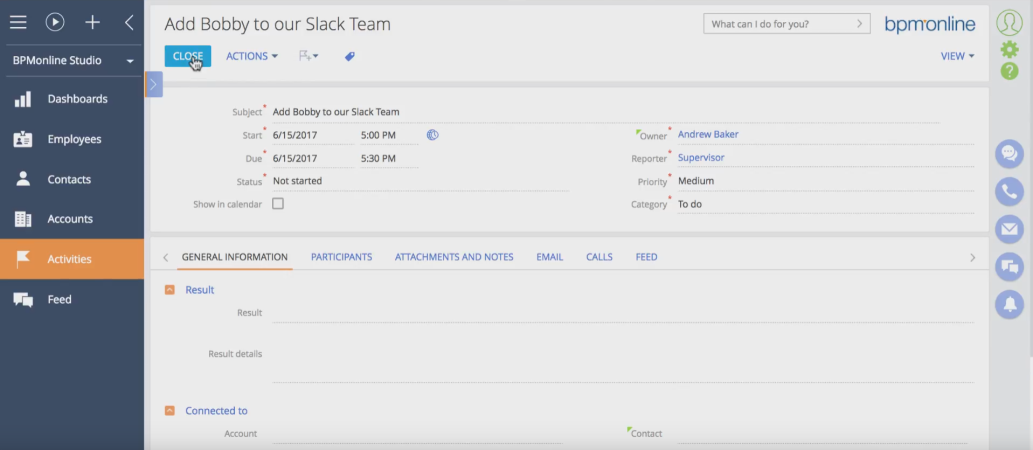The image size is (1033, 450).
Task: Show earlier tabs with the left arrow
Action: (x=165, y=258)
